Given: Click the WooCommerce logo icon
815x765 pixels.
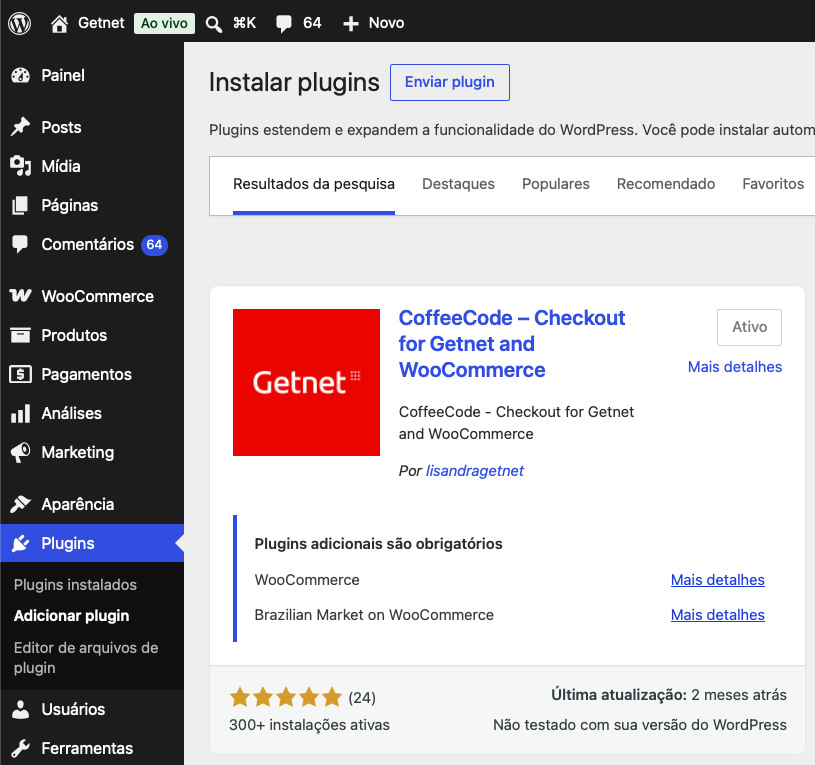Looking at the screenshot, I should (20, 296).
